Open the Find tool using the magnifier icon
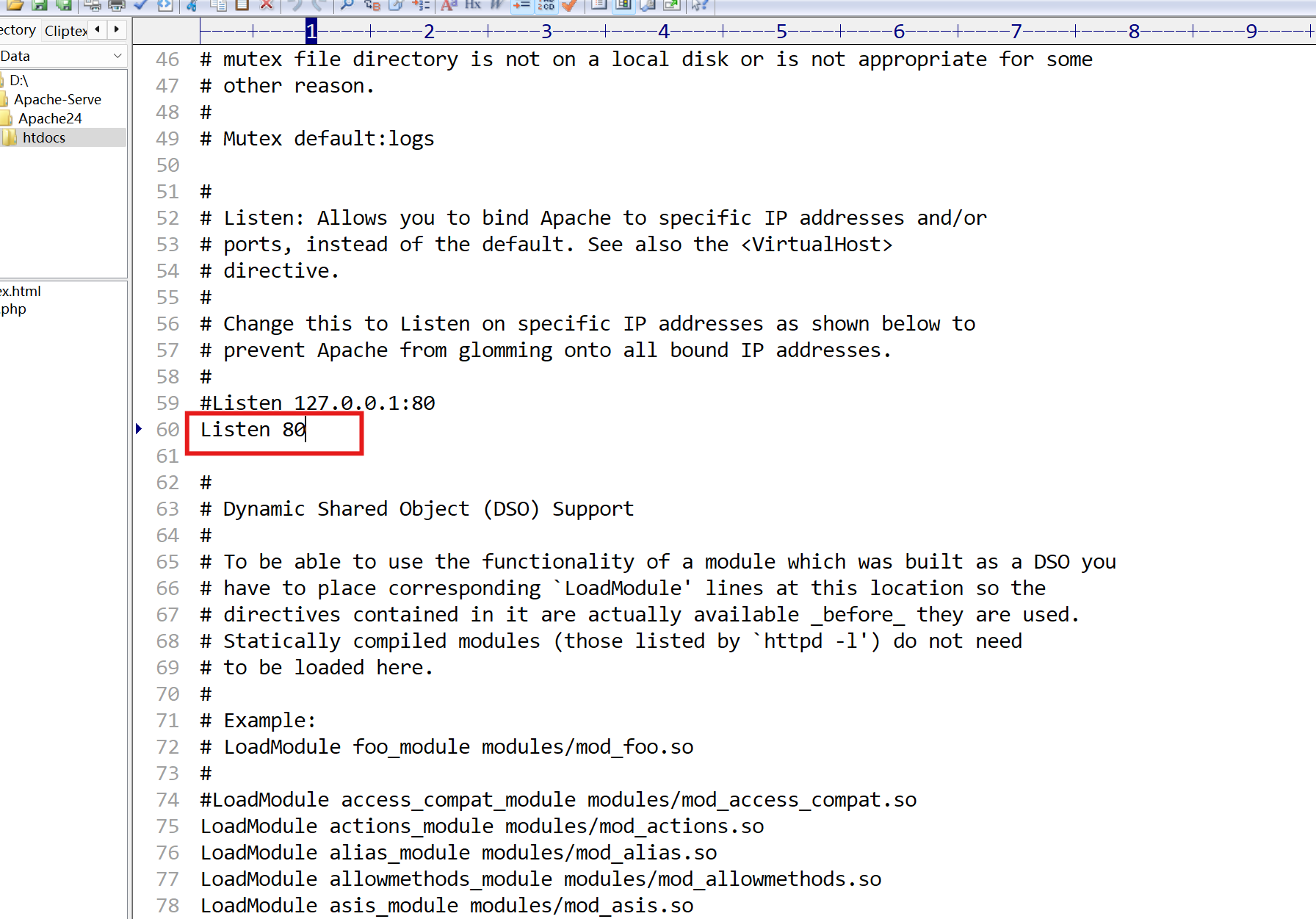Viewport: 1316px width, 919px height. pos(346,6)
